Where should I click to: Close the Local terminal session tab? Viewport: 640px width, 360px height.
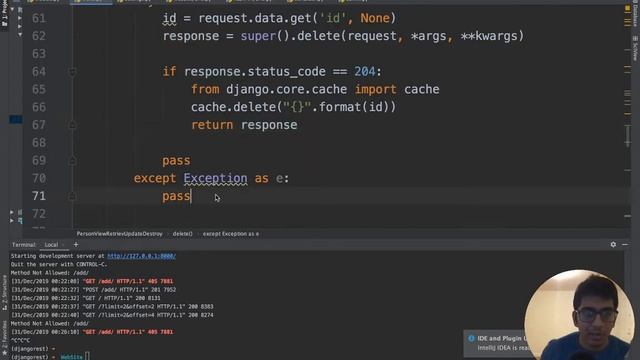tap(63, 245)
